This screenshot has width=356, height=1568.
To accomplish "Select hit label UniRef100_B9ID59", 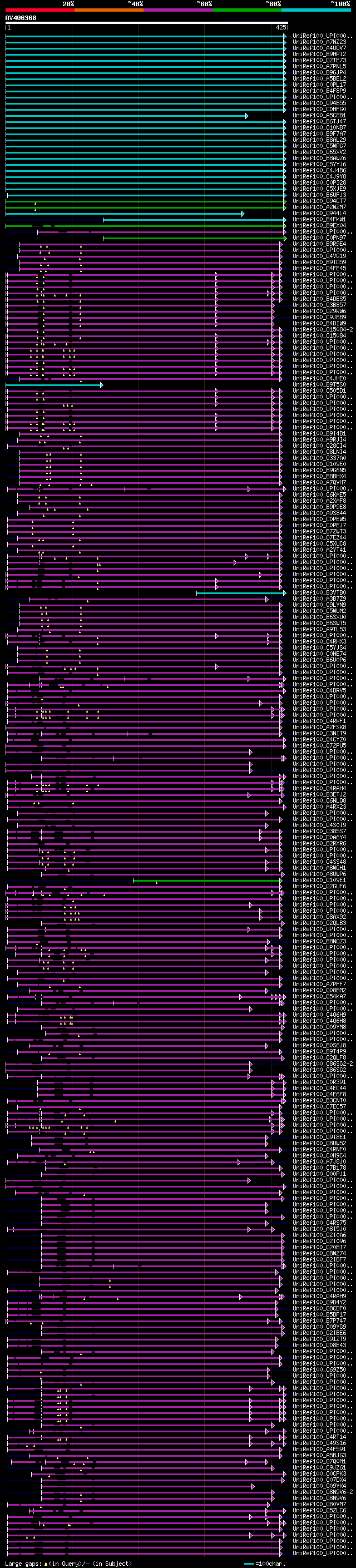I will point(319,263).
